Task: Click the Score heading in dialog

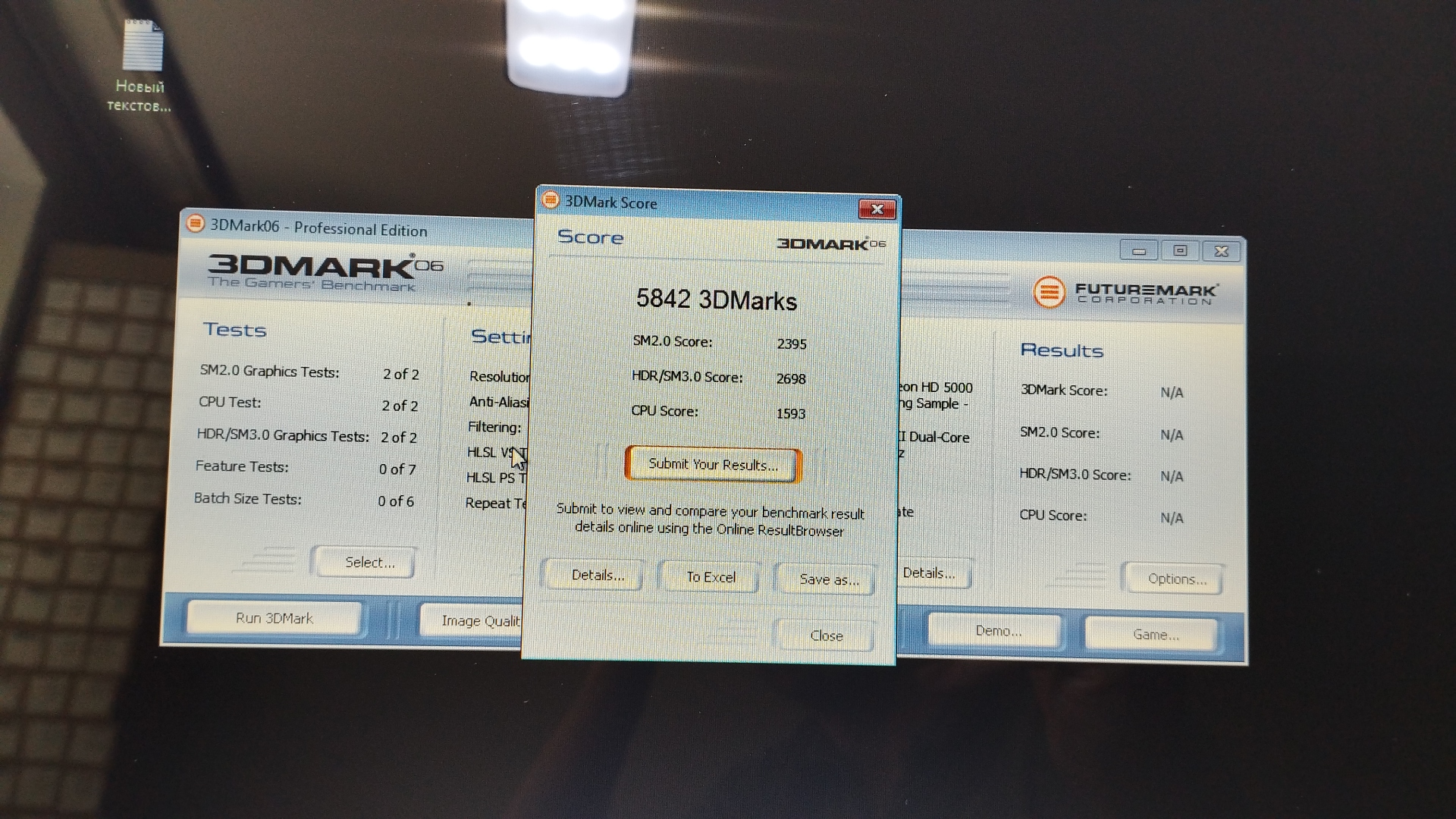Action: (590, 237)
